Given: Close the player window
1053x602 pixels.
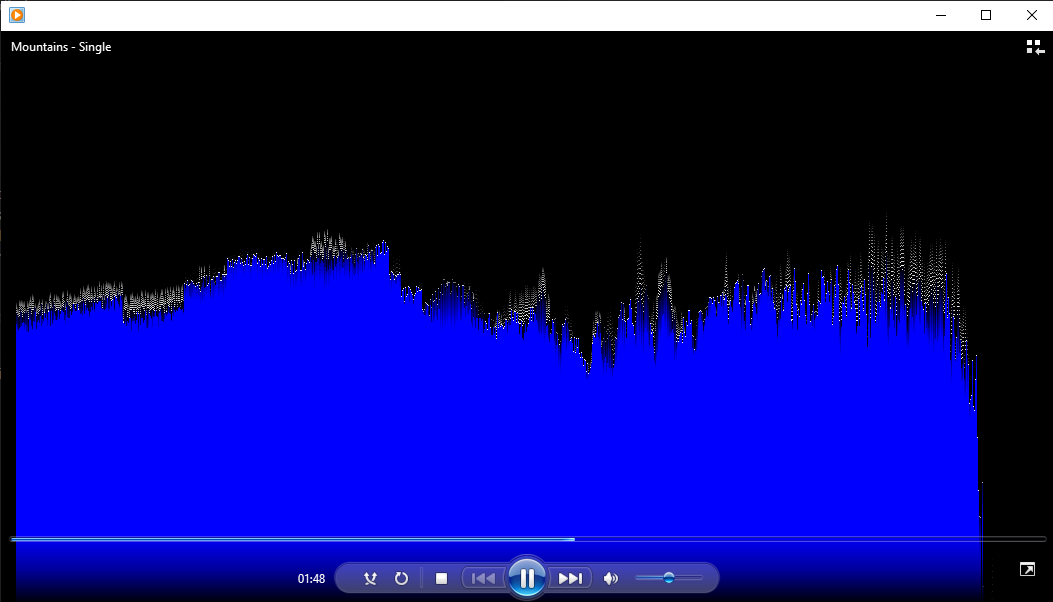Looking at the screenshot, I should [1032, 15].
